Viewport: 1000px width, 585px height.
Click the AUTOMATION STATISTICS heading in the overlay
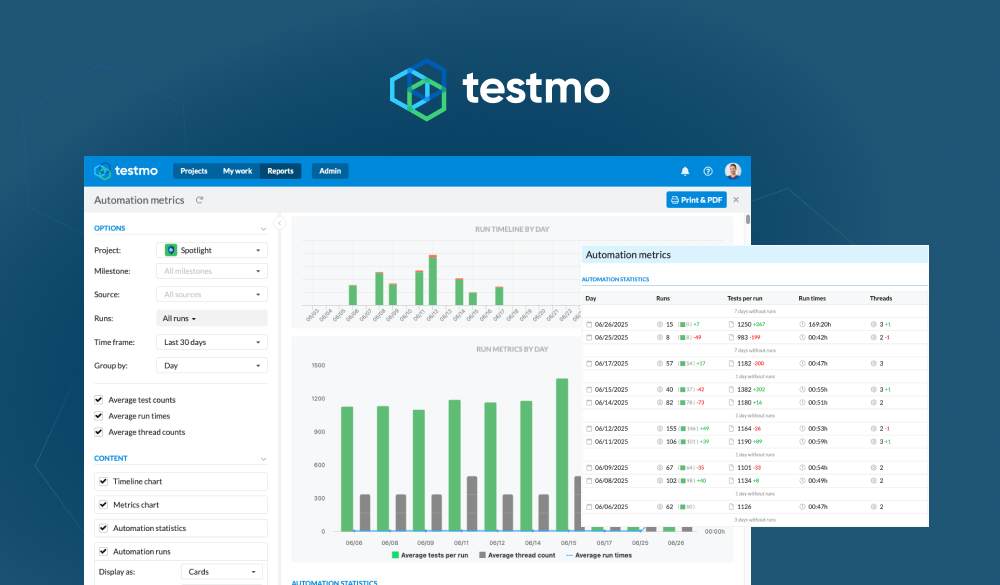click(x=615, y=279)
